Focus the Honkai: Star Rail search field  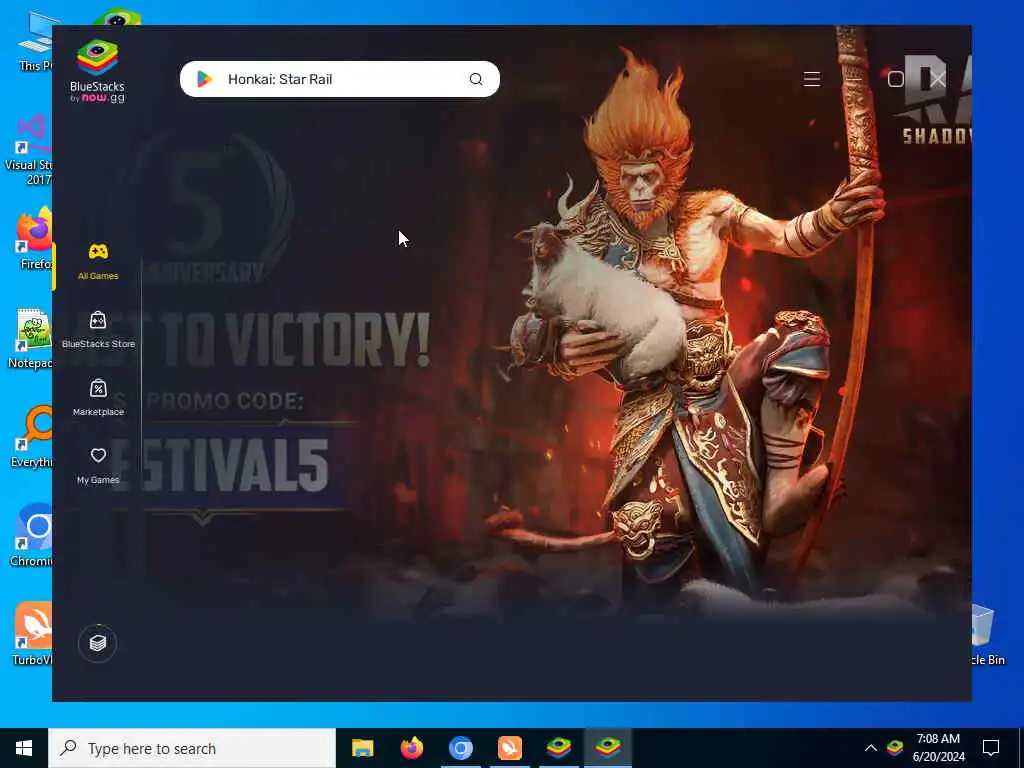point(340,79)
